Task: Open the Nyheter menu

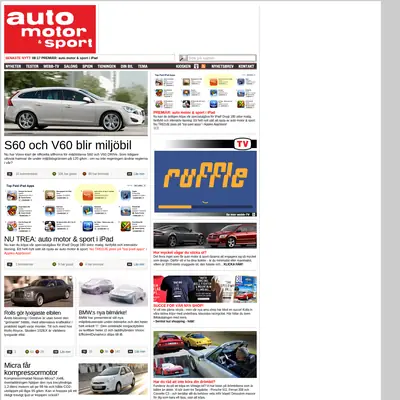Action: click(x=13, y=66)
